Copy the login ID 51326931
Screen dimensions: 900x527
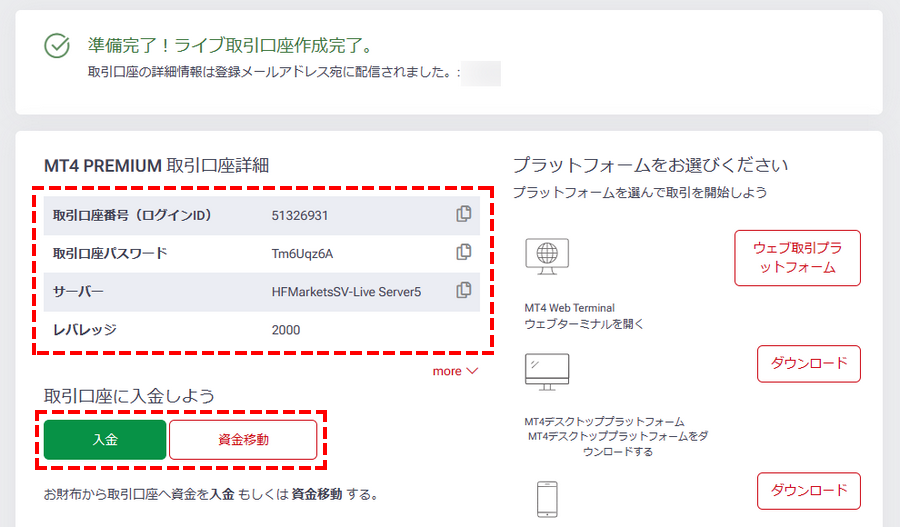(464, 214)
